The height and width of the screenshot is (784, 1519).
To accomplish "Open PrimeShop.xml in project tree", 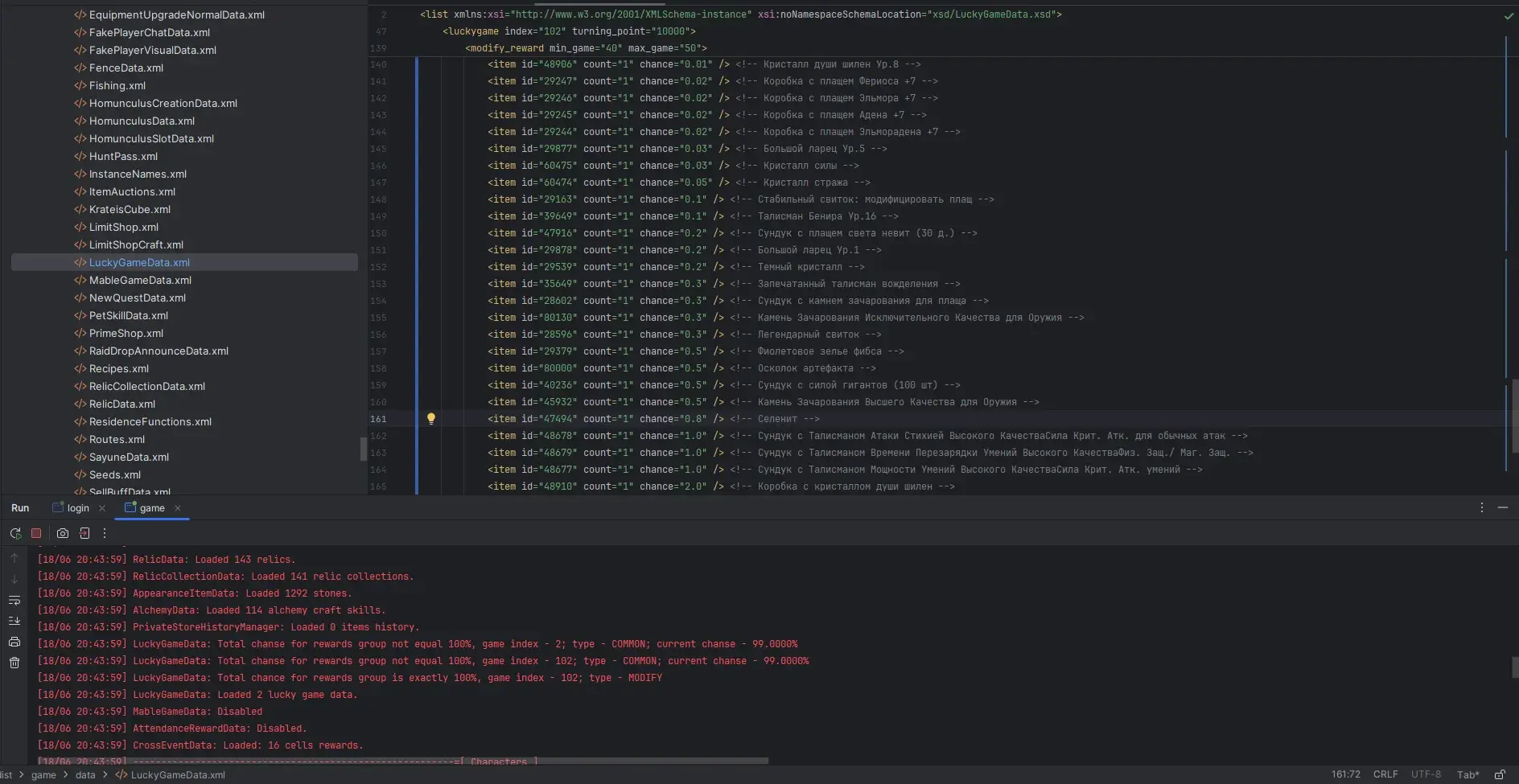I will tap(126, 333).
